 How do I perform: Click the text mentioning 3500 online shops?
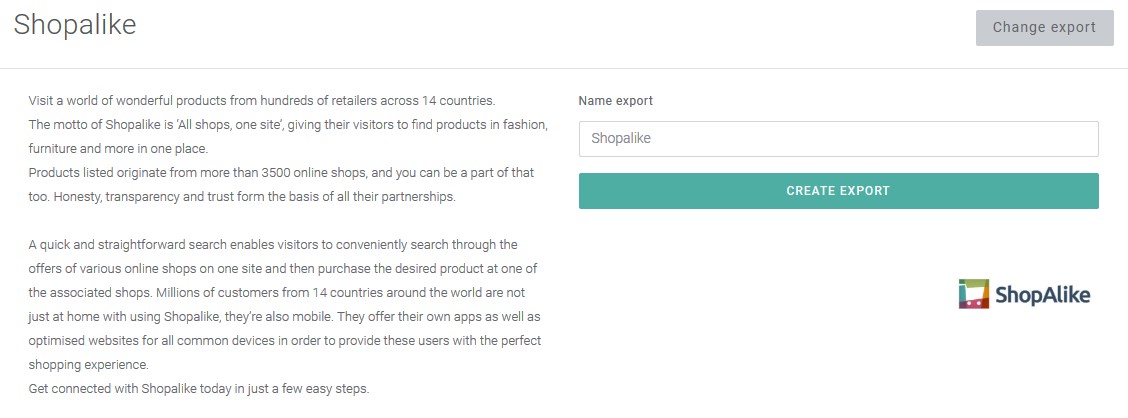281,173
